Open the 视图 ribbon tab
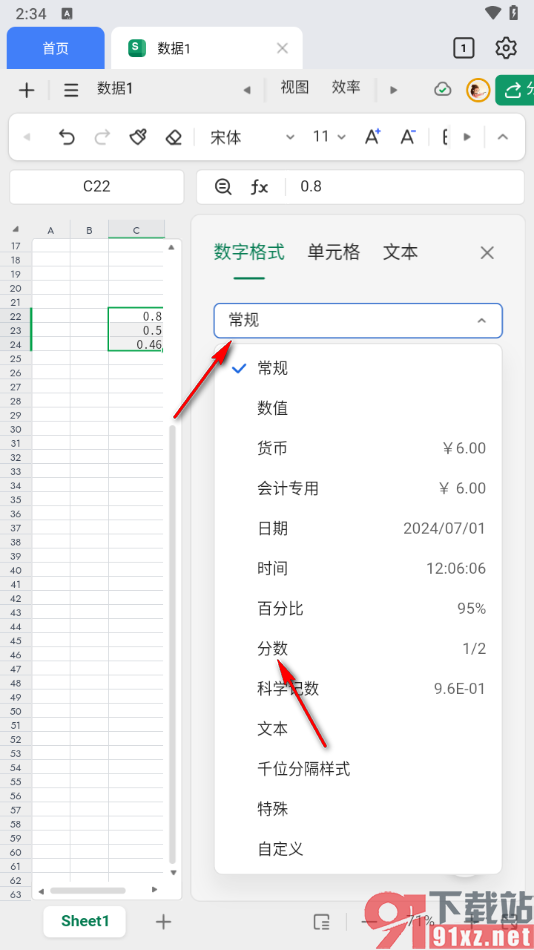This screenshot has width=534, height=950. click(x=295, y=88)
